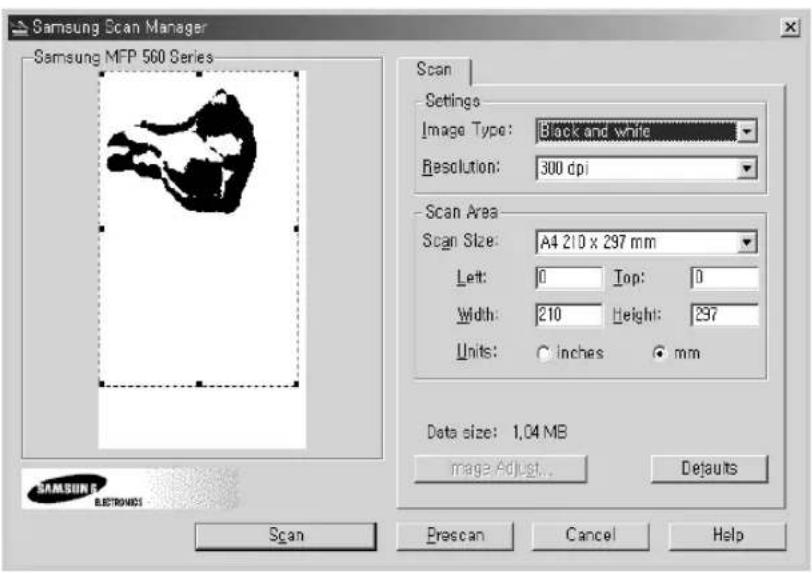Click the Samsung MFP 560 Series label
This screenshot has height=573, width=812.
click(x=123, y=56)
